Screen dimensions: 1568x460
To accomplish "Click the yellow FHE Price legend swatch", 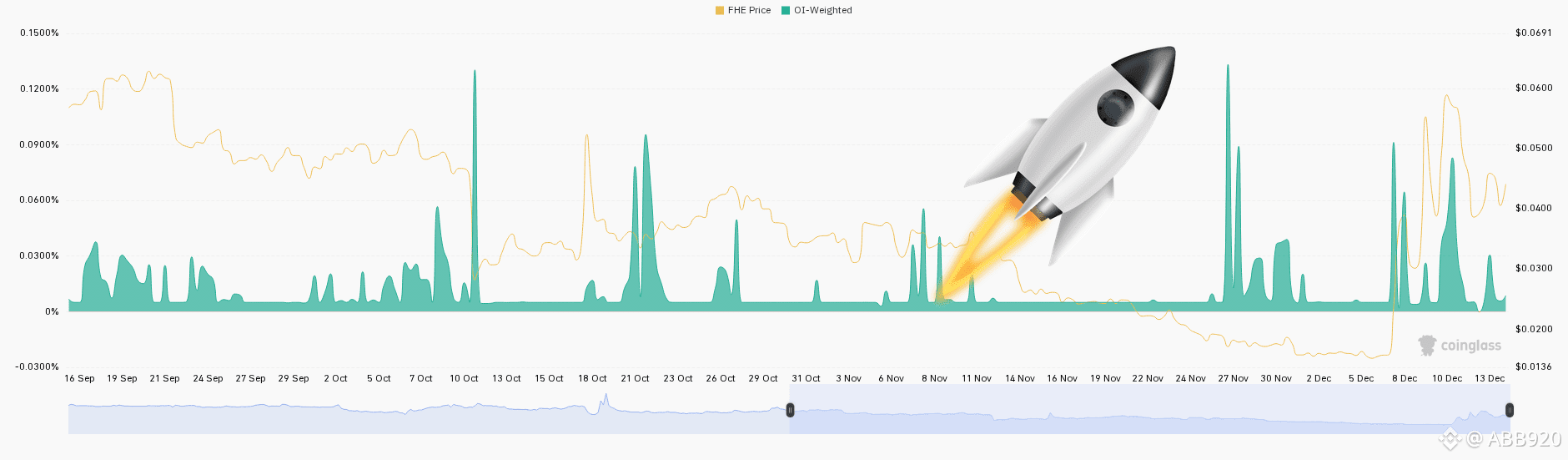I will tap(720, 10).
